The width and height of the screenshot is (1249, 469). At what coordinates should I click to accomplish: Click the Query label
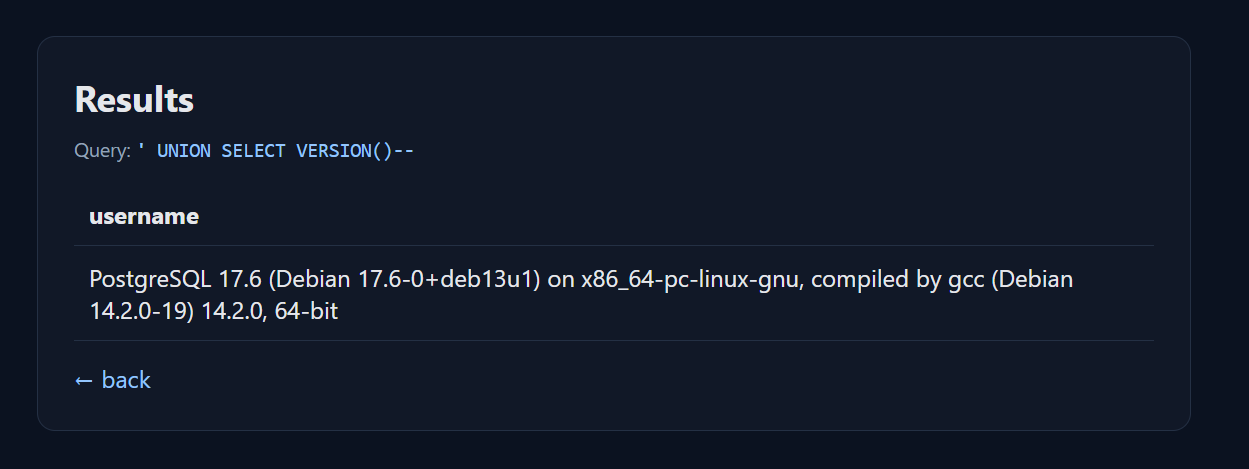(102, 151)
